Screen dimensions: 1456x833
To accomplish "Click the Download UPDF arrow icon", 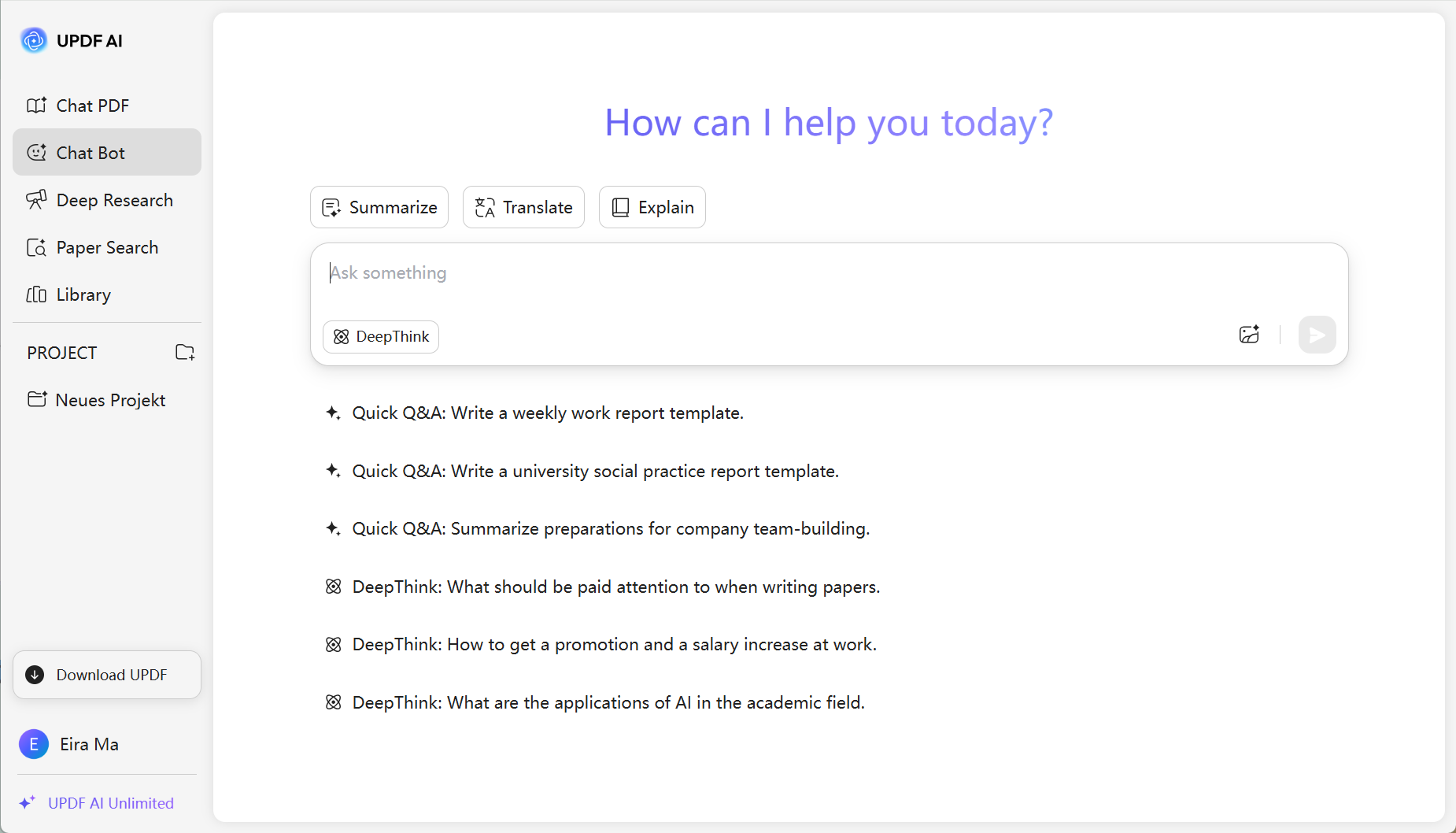I will pyautogui.click(x=35, y=675).
